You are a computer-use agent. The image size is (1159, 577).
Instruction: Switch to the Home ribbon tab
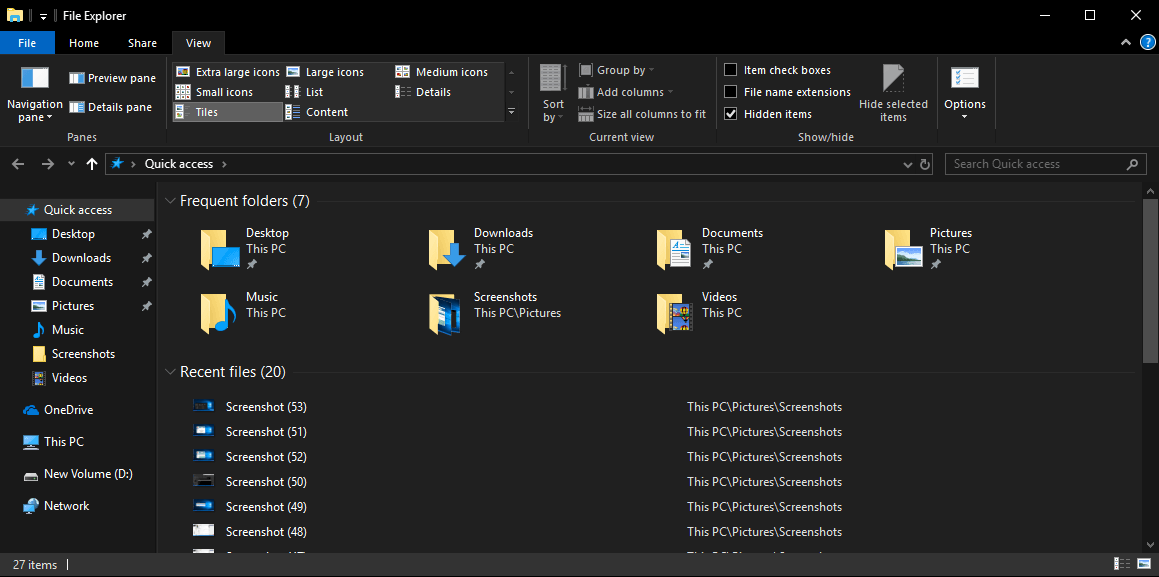tap(84, 43)
